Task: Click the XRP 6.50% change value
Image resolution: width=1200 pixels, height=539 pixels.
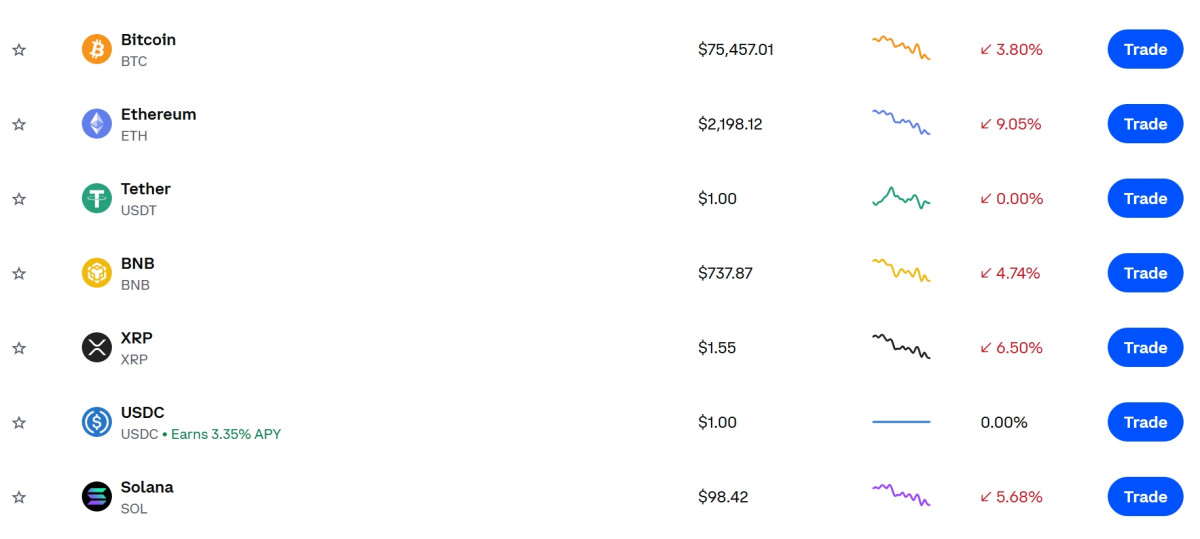Action: coord(1018,348)
